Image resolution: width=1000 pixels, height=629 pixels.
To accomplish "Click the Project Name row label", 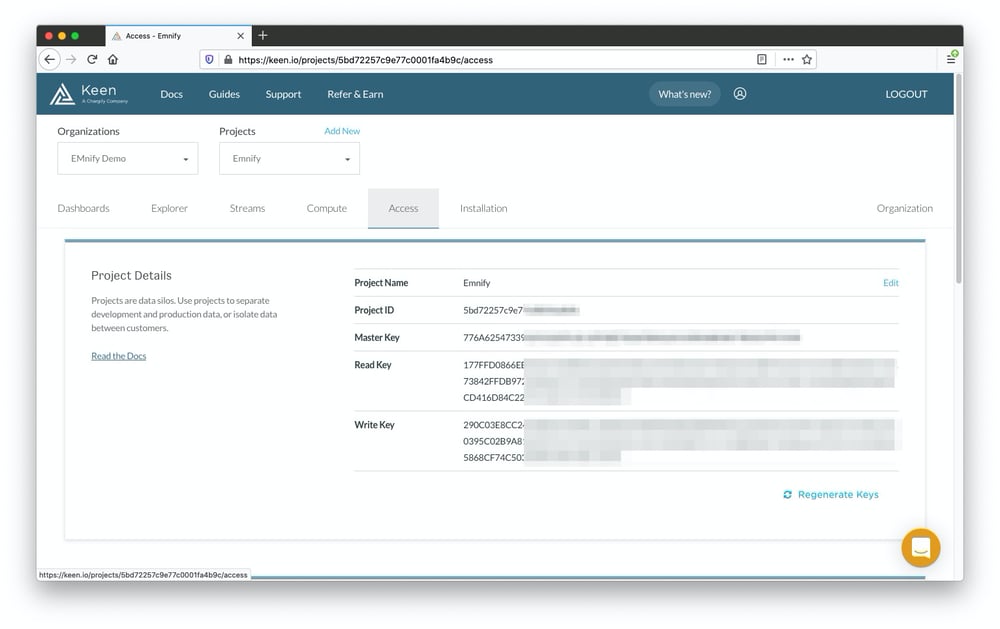I will pos(381,283).
